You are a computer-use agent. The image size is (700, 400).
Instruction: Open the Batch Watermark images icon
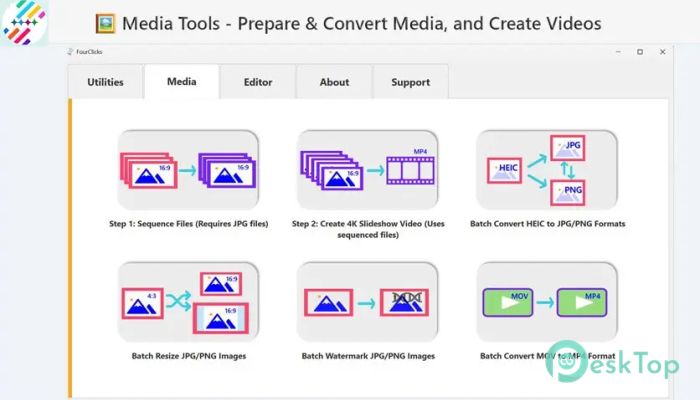[368, 302]
